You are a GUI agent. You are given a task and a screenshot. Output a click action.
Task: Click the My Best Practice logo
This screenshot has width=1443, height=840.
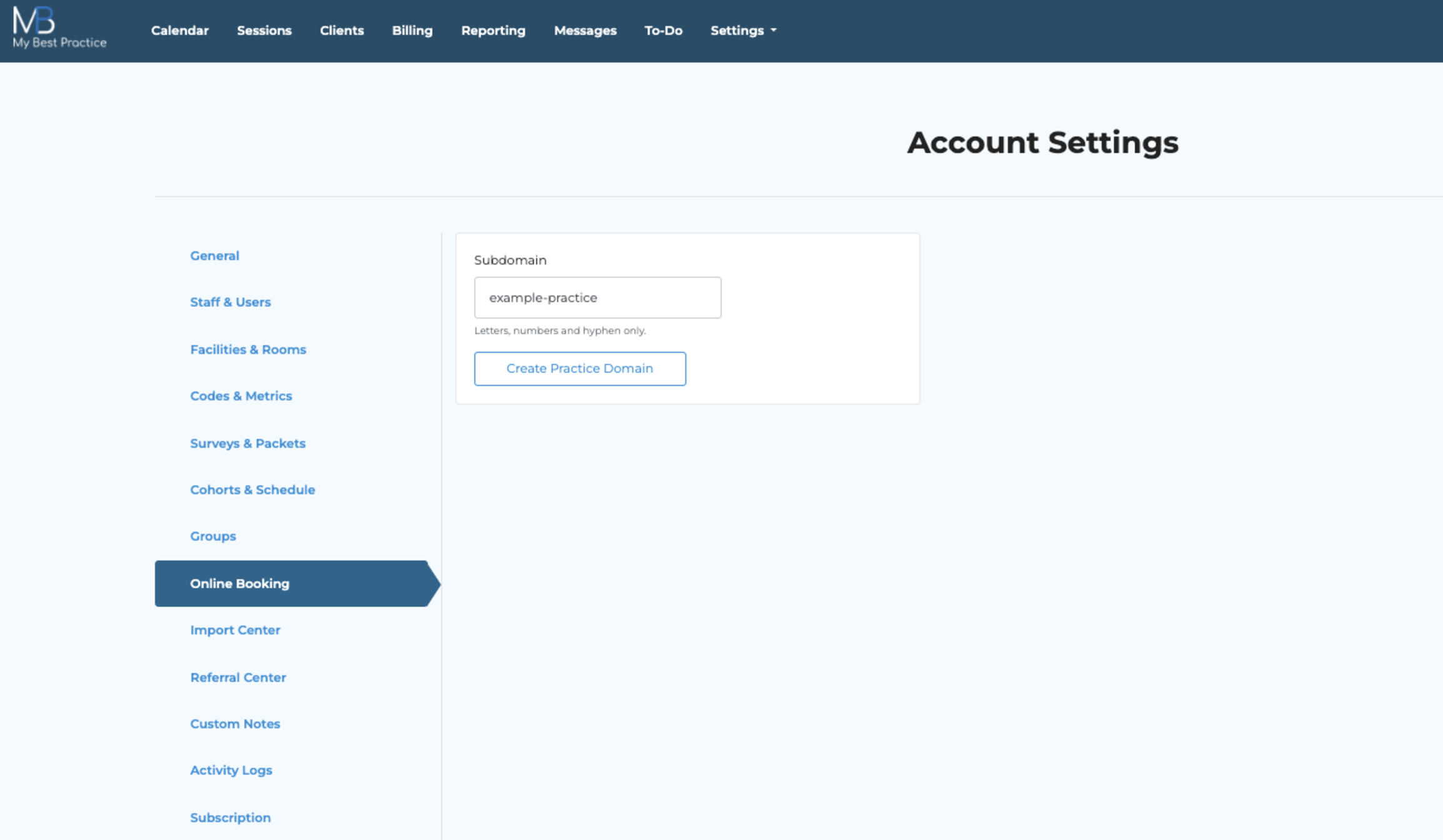(59, 27)
